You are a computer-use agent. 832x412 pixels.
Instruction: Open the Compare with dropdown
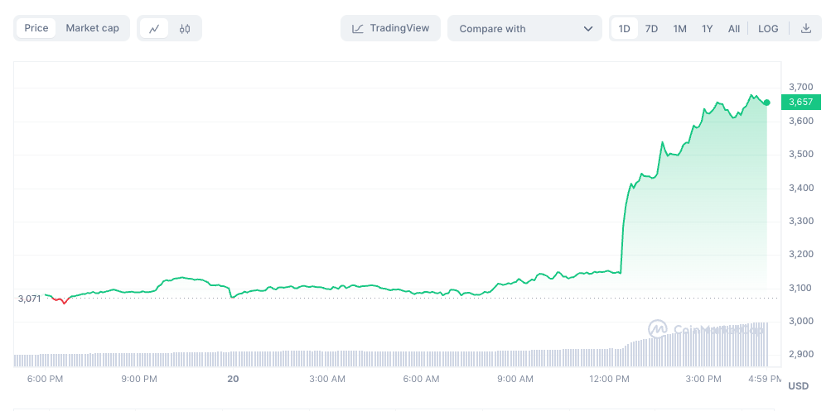pos(525,29)
